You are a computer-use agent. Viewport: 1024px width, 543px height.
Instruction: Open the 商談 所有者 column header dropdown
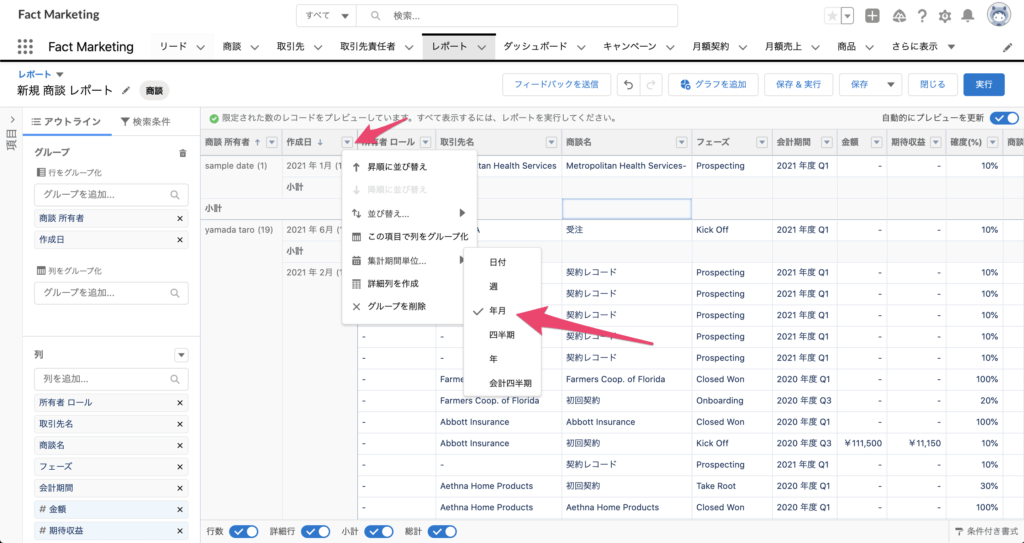coord(272,142)
